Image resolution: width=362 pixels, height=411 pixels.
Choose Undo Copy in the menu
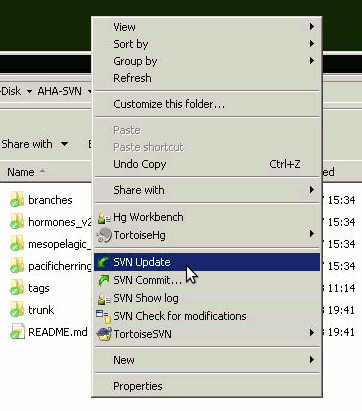[x=207, y=164]
